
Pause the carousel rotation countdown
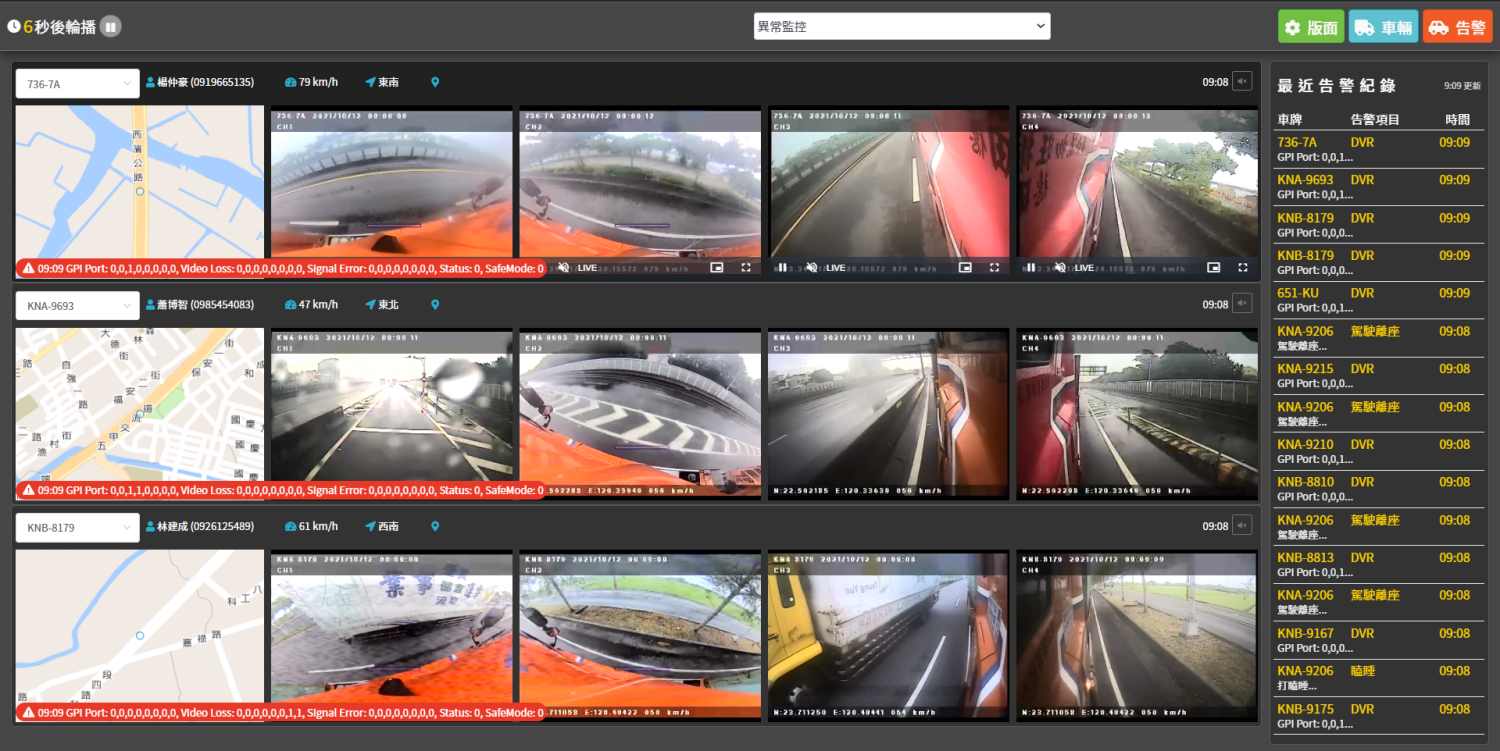coord(110,26)
